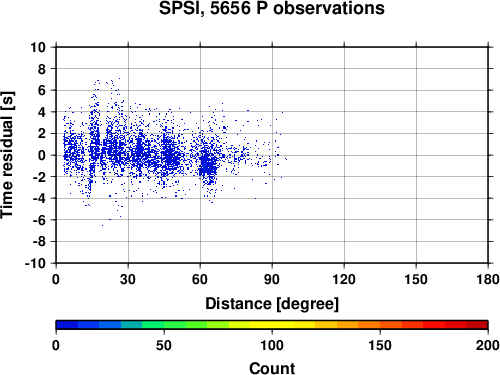The height and width of the screenshot is (375, 500).
Task: Click the y-axis tick label 0
Action: pos(42,155)
